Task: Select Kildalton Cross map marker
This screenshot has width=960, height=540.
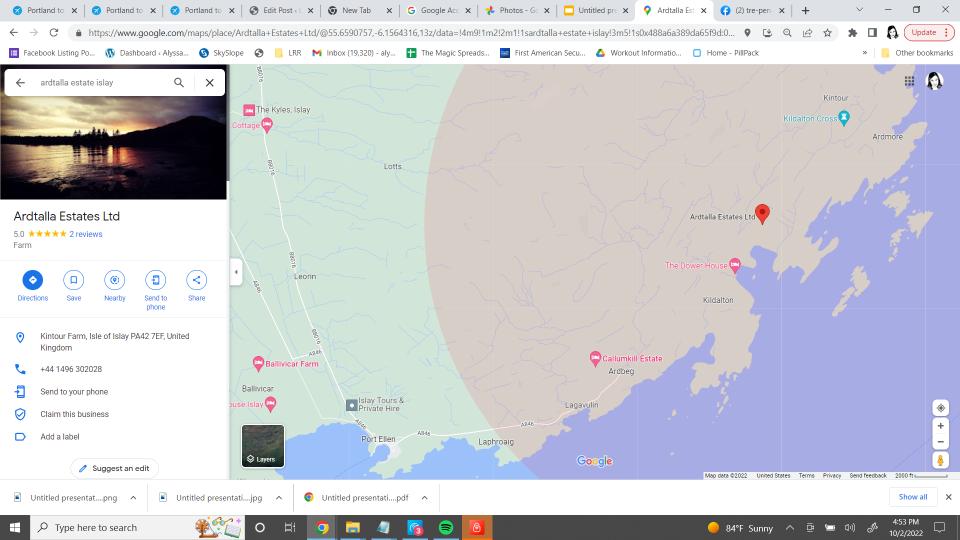Action: pyautogui.click(x=844, y=118)
